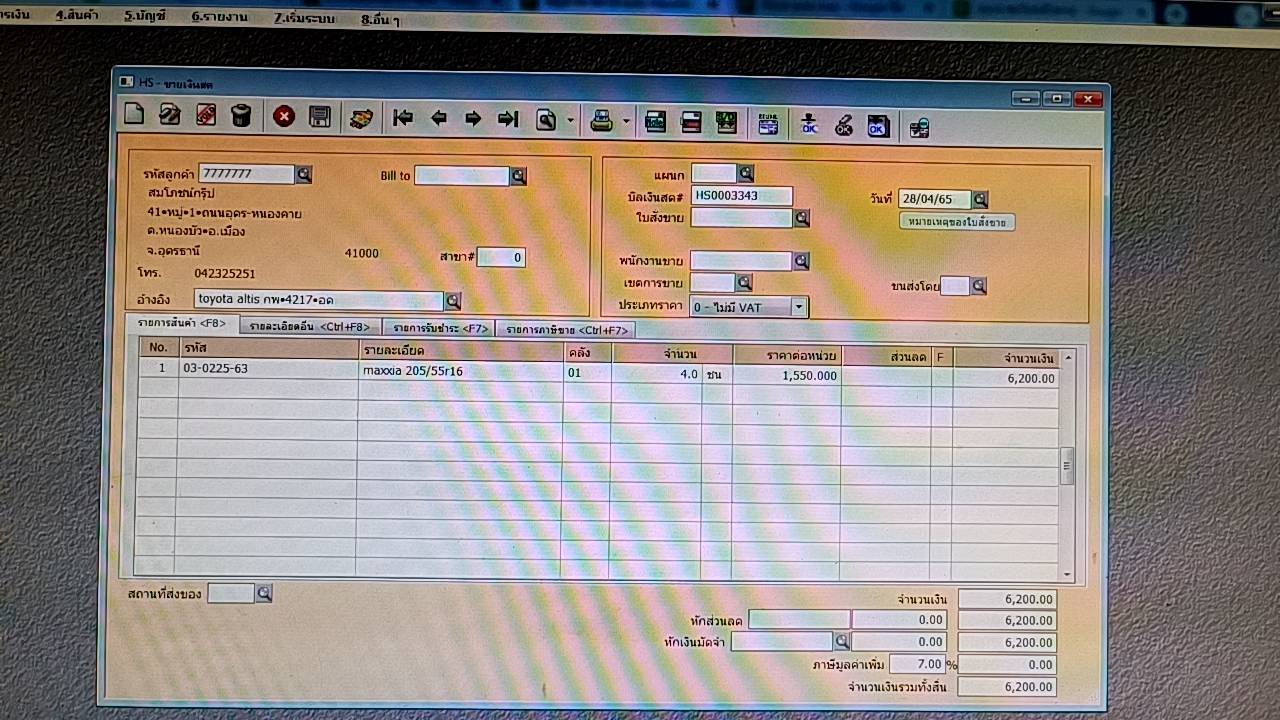
Task: Click the yellow card stack icon
Action: [361, 118]
